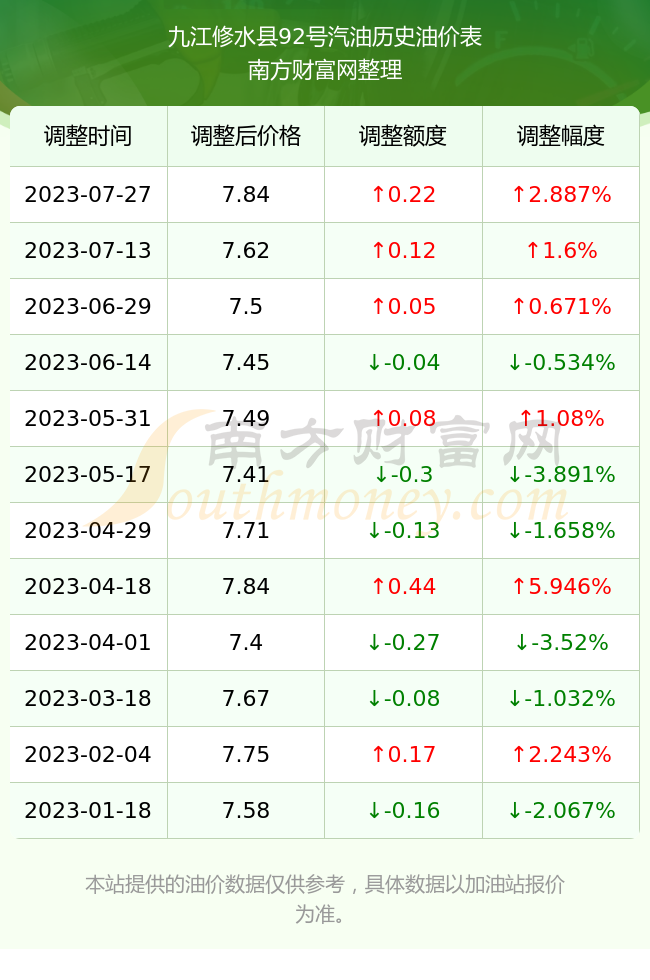Click the ↑0.17 adjustment value

point(403,754)
